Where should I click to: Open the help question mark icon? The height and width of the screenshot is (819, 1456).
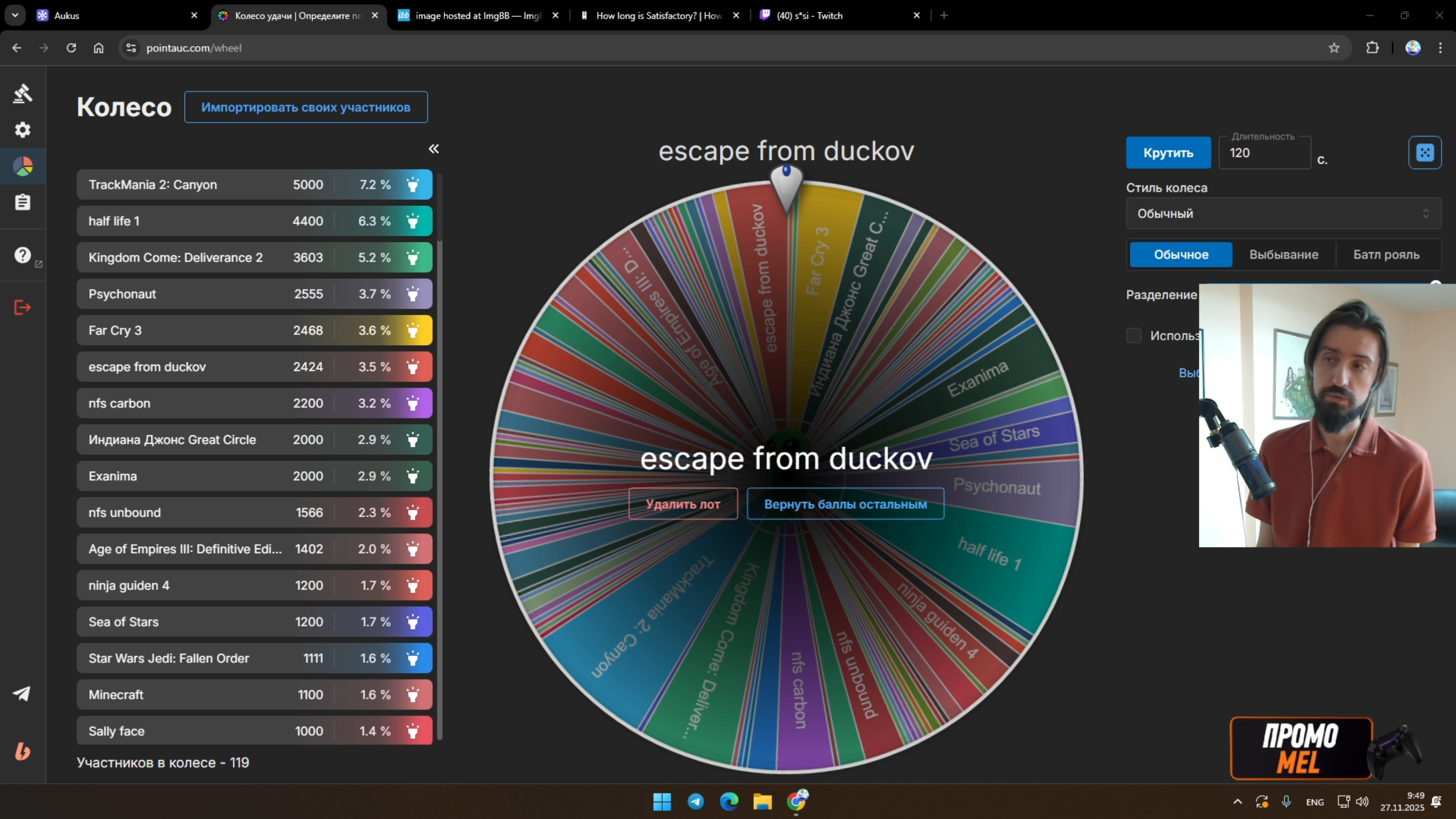click(x=23, y=255)
